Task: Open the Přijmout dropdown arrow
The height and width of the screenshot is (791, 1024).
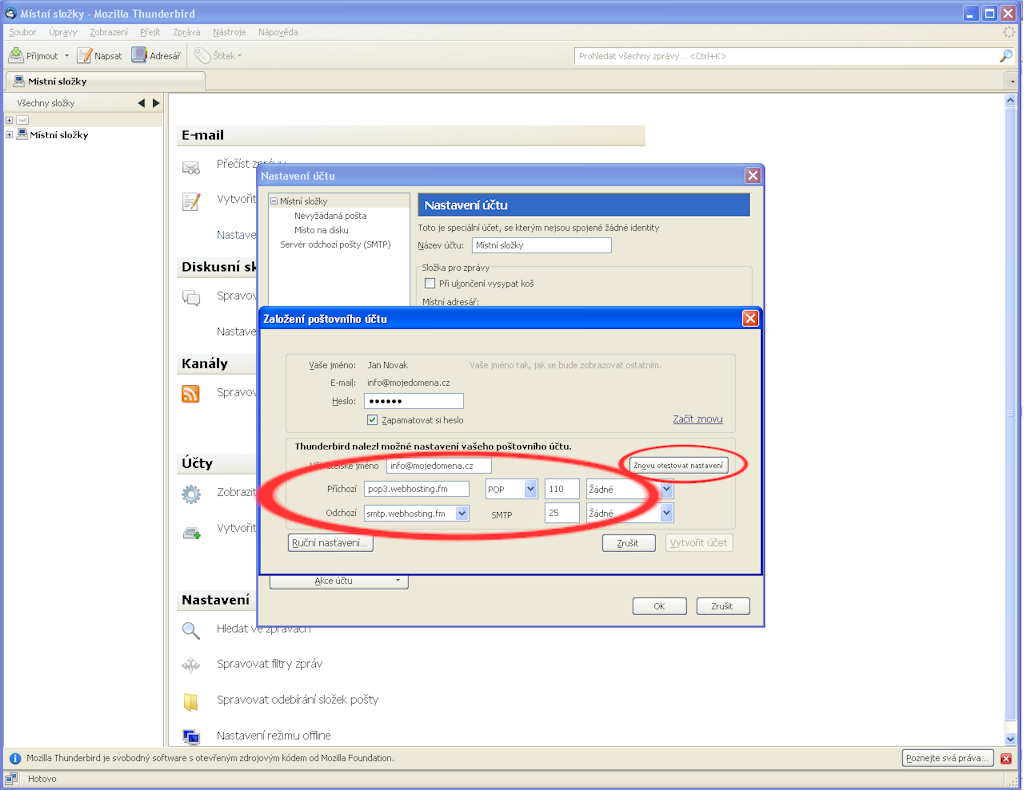Action: pos(67,56)
